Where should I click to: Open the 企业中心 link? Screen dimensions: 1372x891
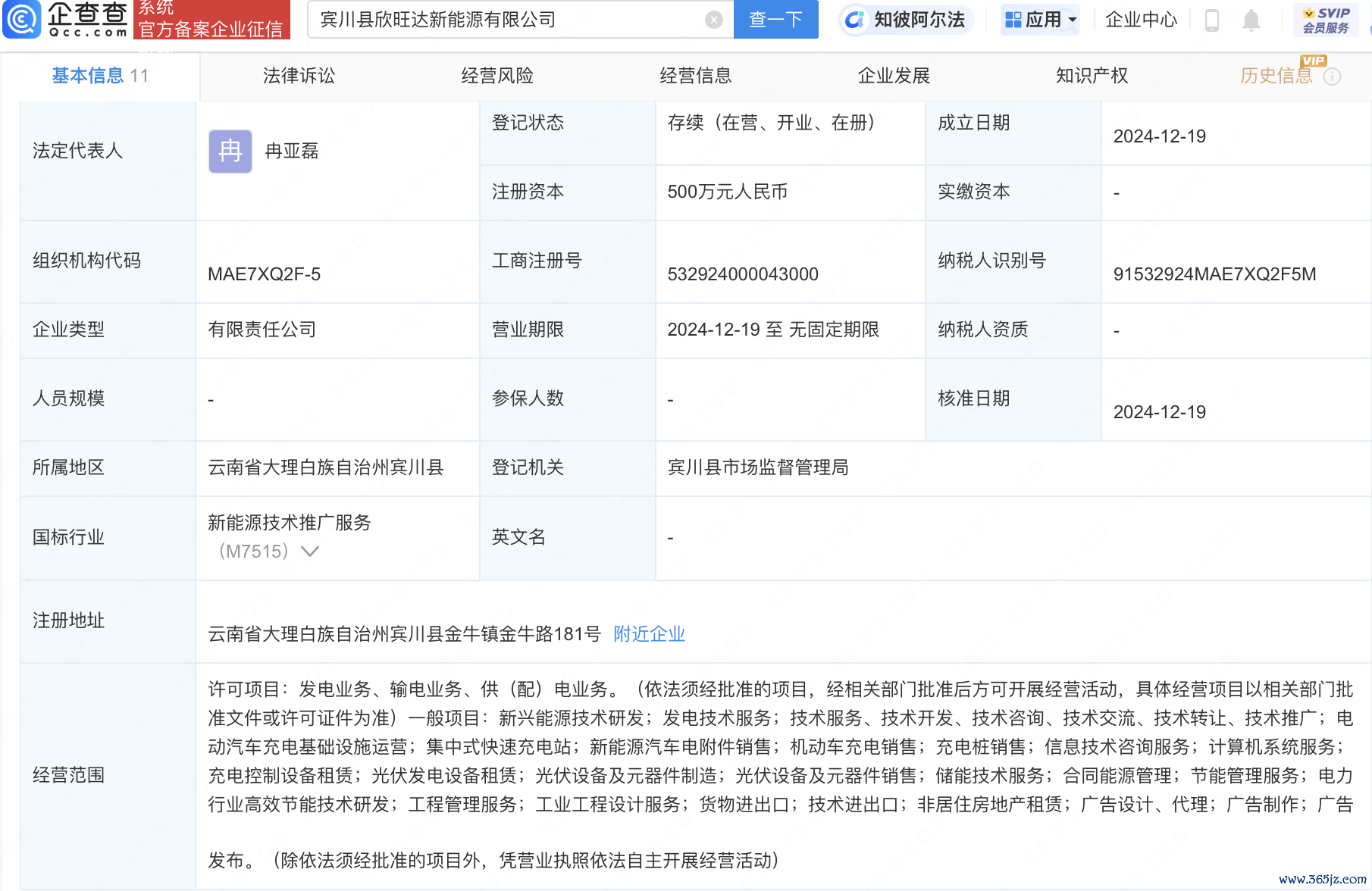[x=1142, y=20]
